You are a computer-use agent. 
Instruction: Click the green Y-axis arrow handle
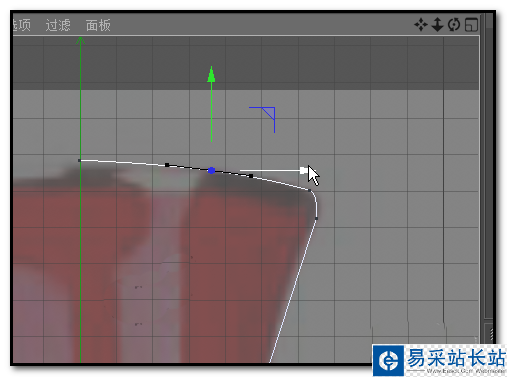[211, 74]
